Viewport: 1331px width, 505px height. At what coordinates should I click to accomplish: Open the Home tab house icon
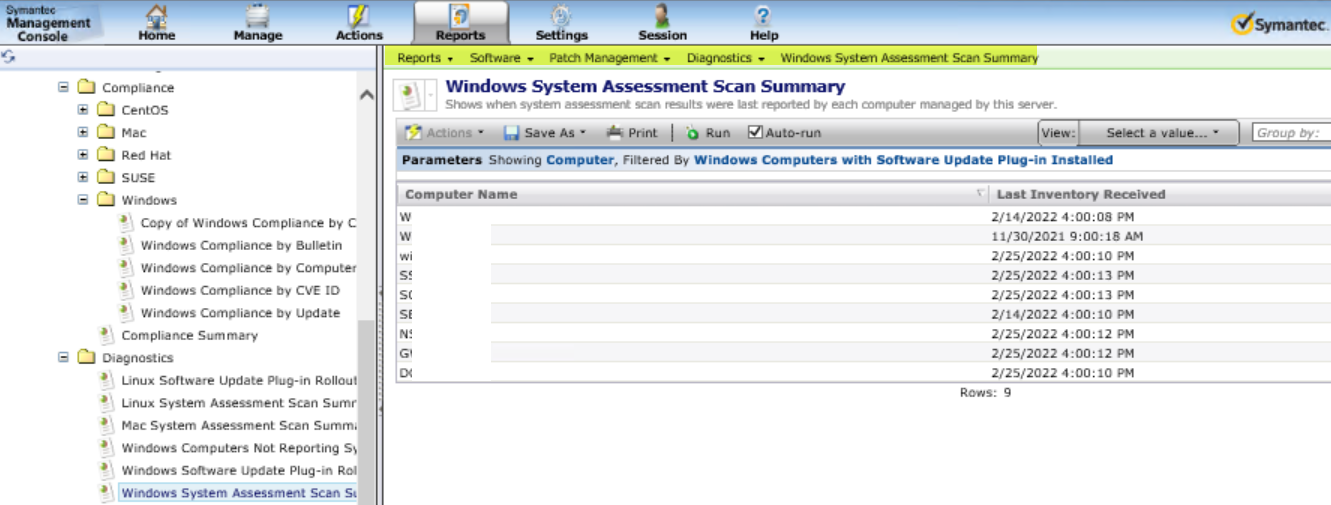[x=156, y=16]
